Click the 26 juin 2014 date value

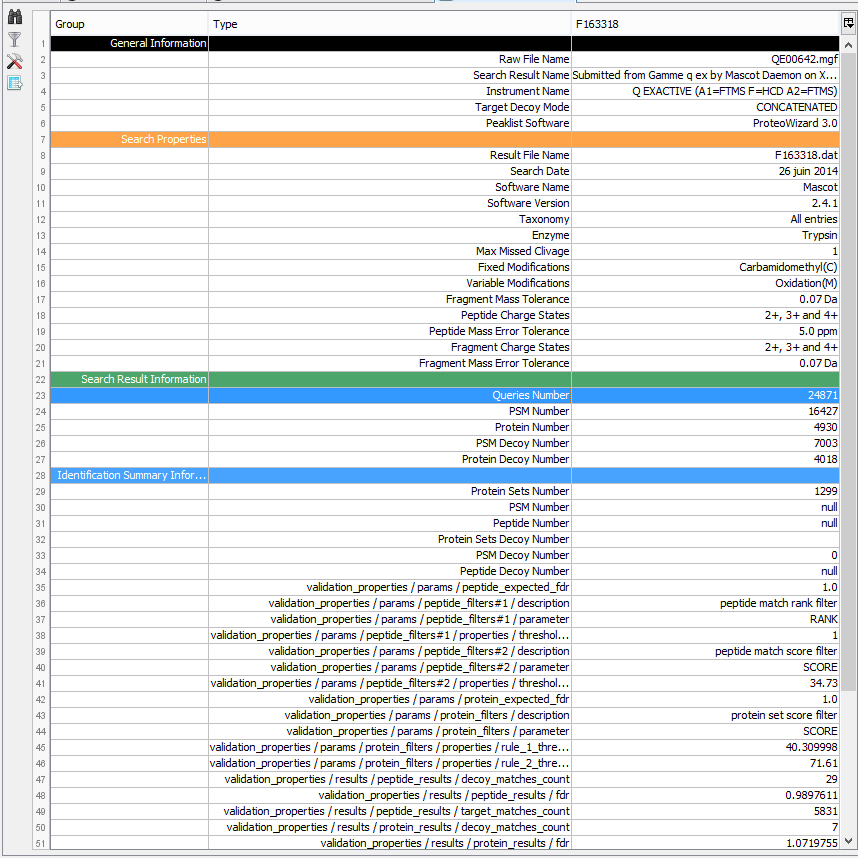(x=705, y=171)
